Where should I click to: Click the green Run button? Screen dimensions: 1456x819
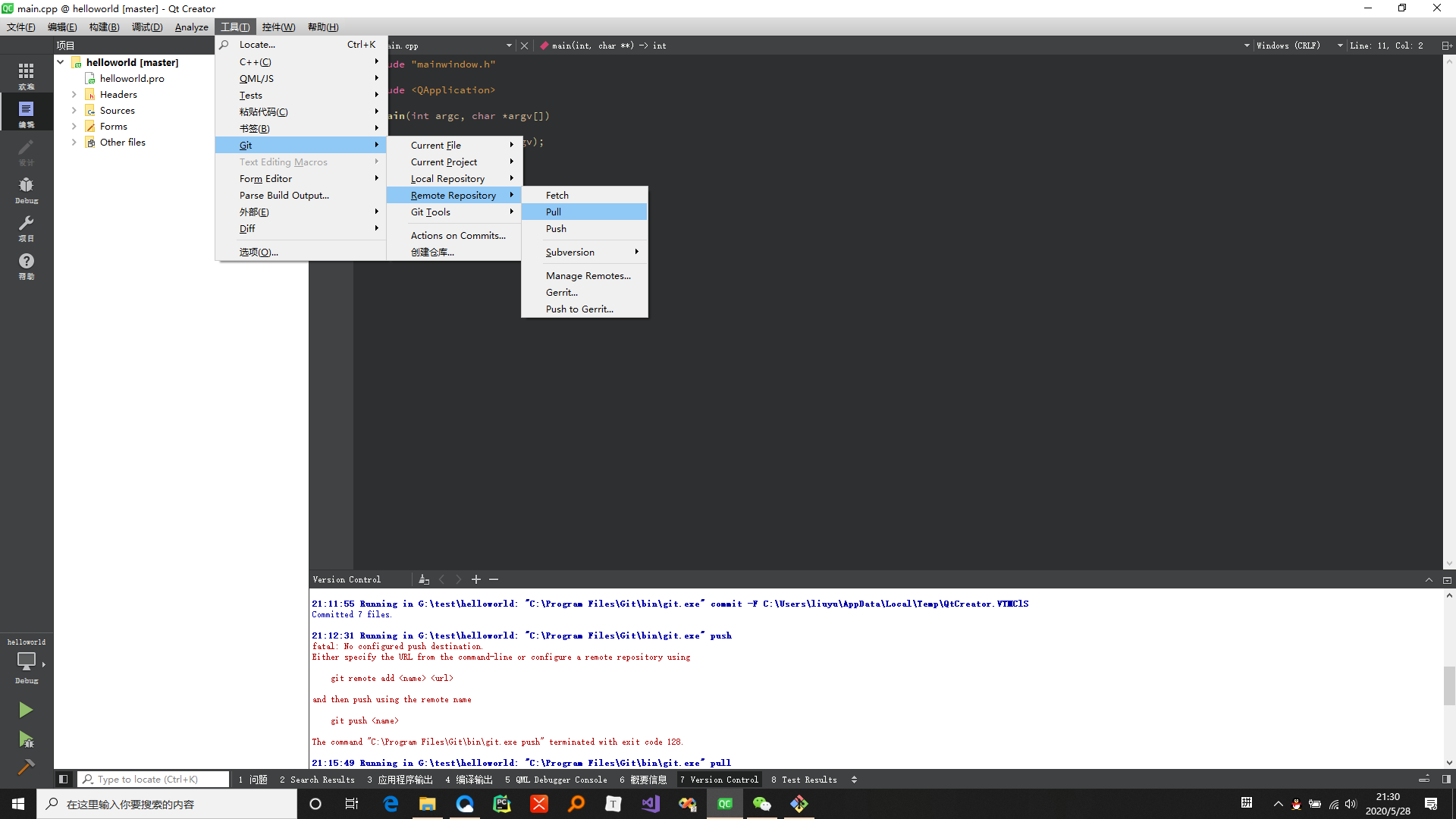pyautogui.click(x=26, y=710)
